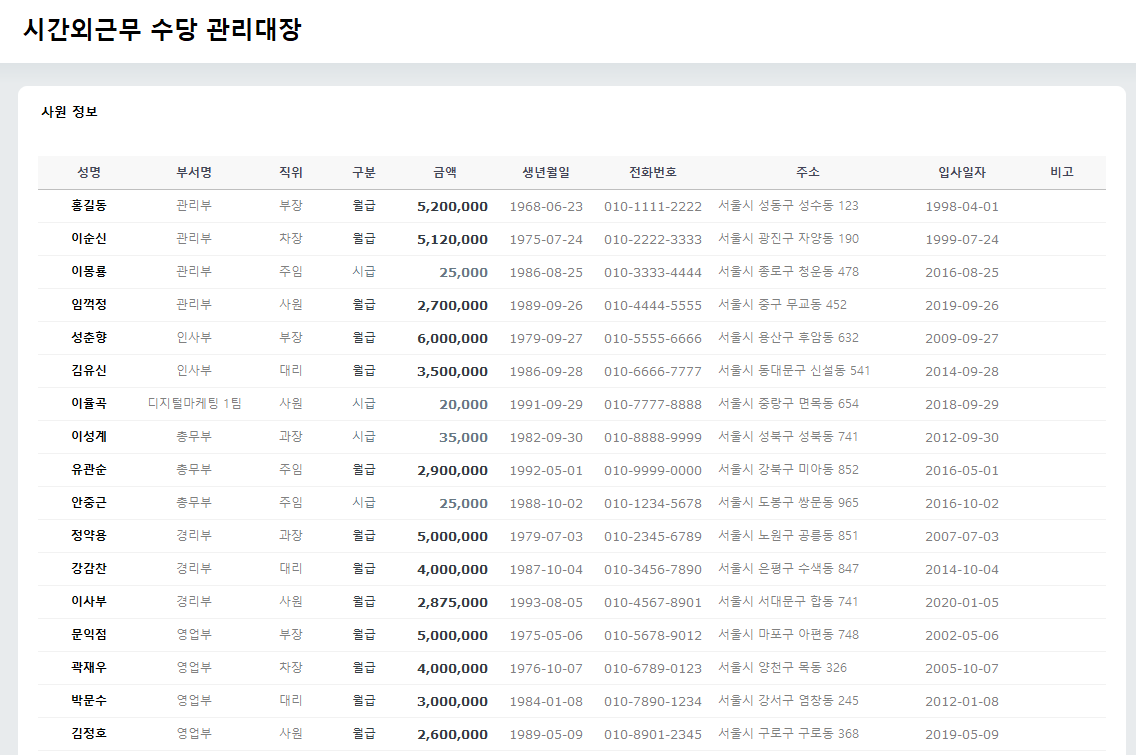Select the name 김유신
This screenshot has height=755, width=1136.
[x=89, y=370]
